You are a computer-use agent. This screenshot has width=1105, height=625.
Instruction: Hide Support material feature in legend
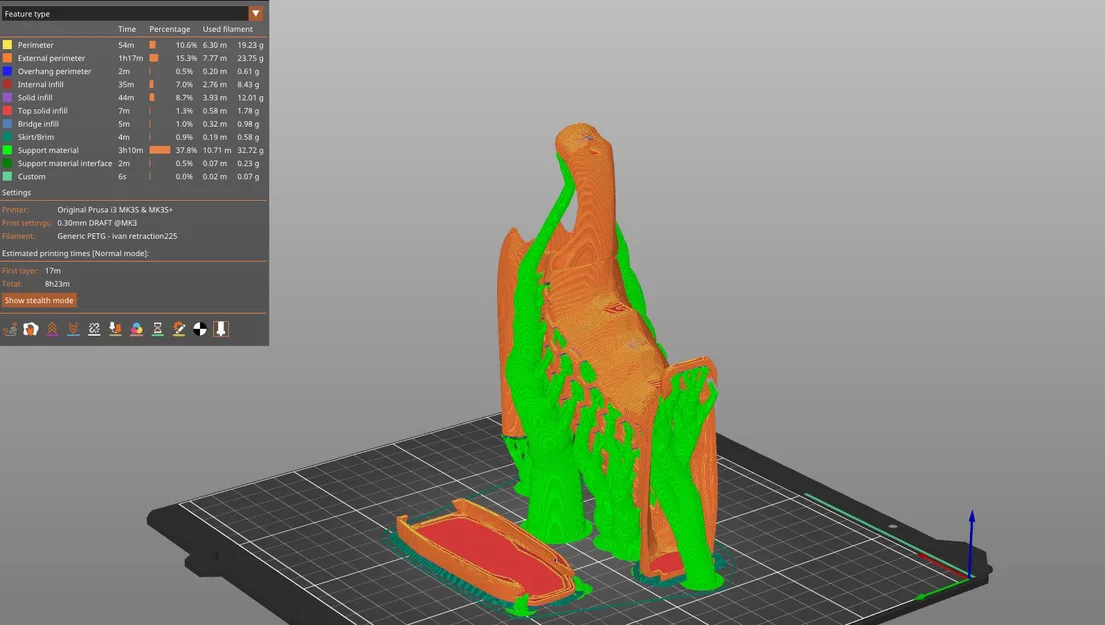point(134,150)
